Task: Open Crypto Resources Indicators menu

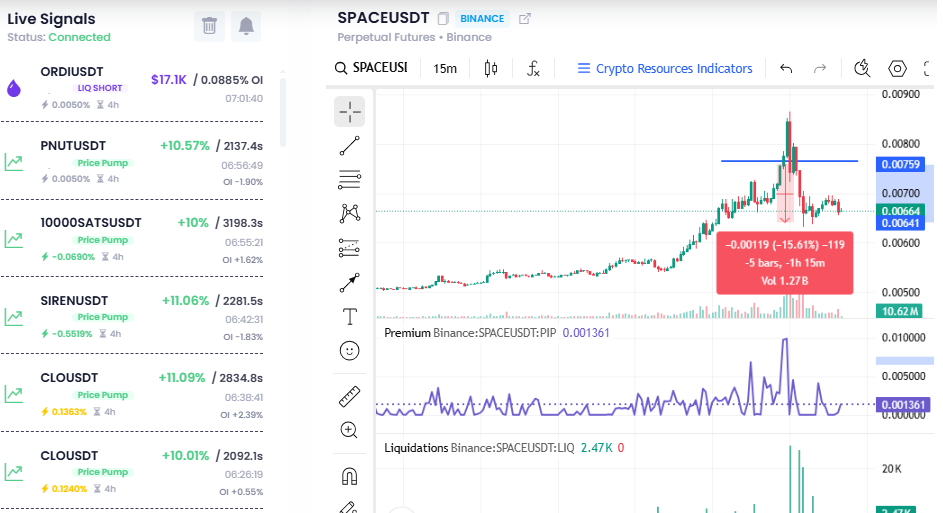Action: tap(665, 69)
